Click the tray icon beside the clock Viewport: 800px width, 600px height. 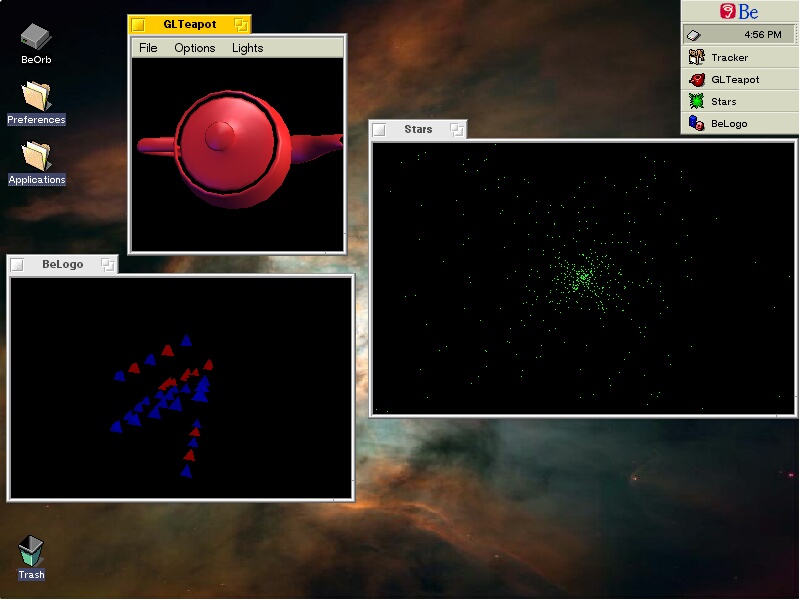pyautogui.click(x=694, y=35)
